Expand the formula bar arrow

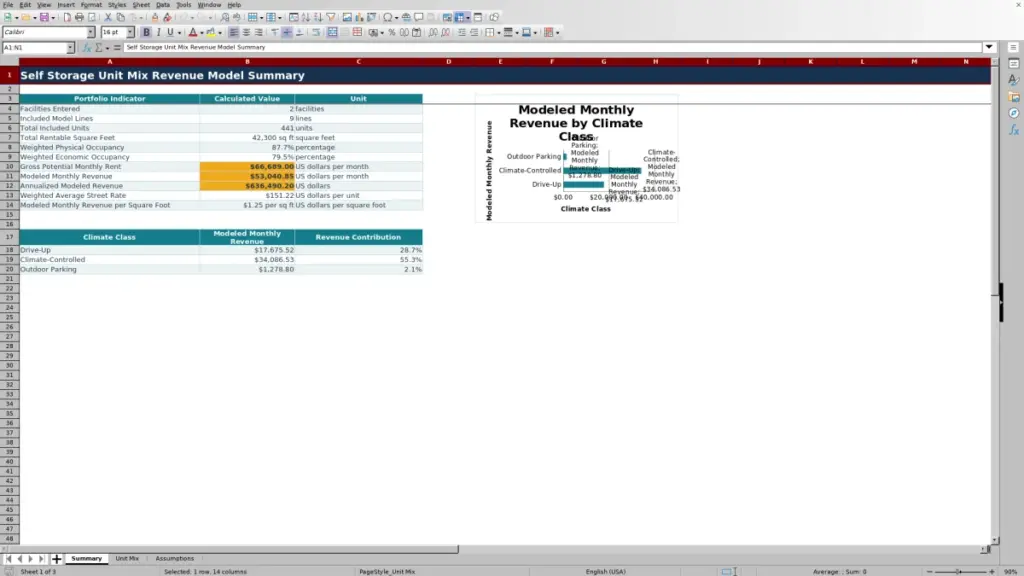[989, 47]
